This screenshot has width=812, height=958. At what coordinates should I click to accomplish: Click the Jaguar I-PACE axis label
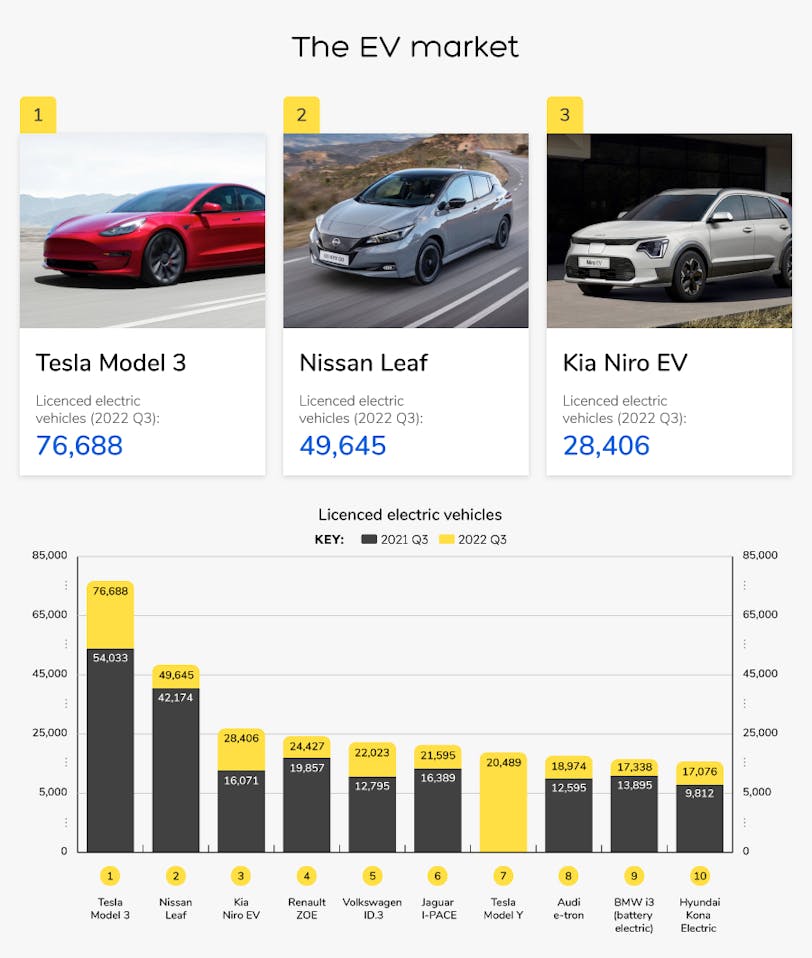[437, 908]
